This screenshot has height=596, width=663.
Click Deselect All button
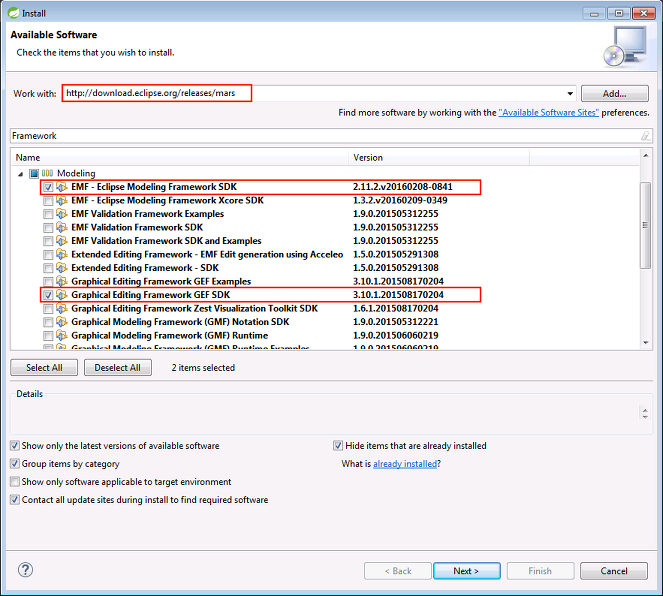click(x=118, y=368)
